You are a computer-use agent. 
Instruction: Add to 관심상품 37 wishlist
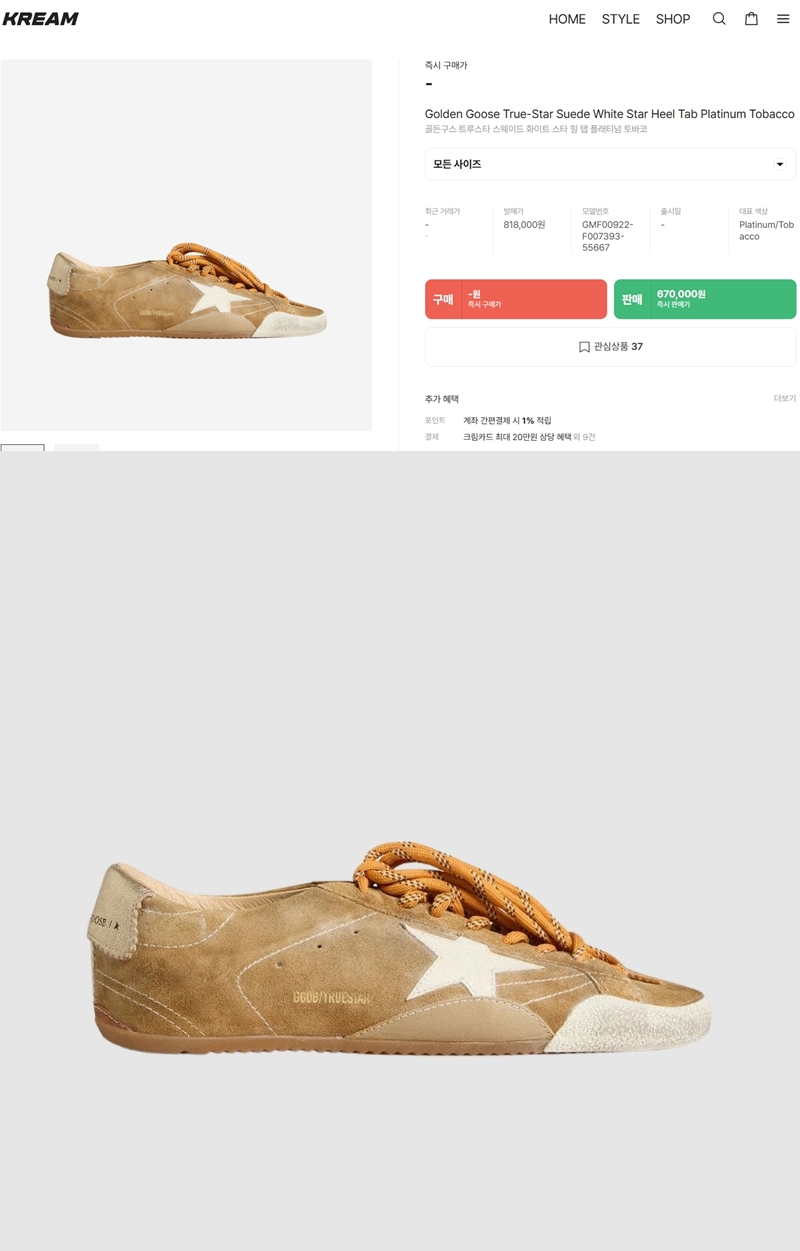pyautogui.click(x=610, y=347)
